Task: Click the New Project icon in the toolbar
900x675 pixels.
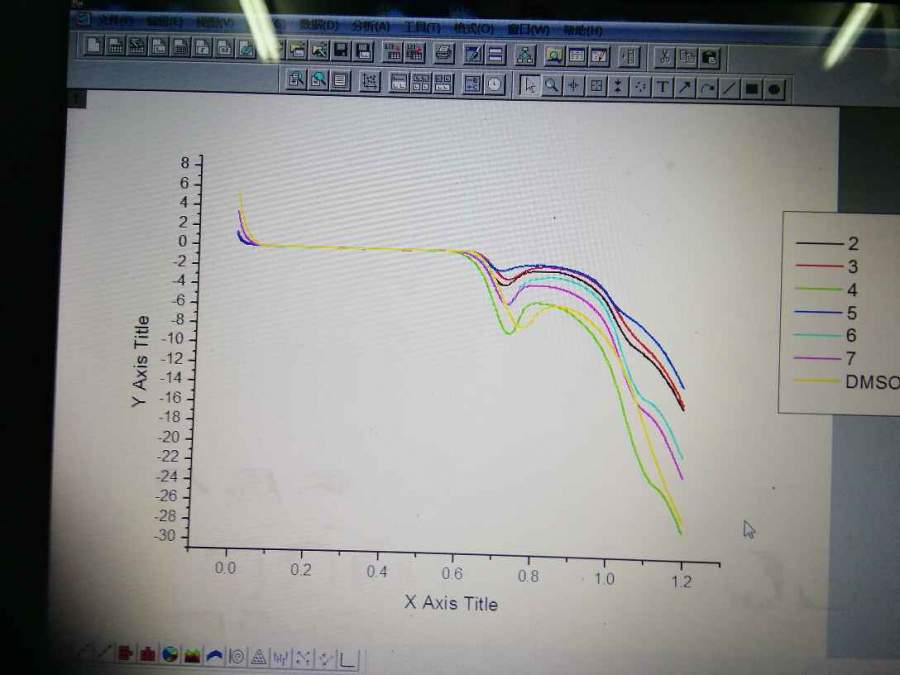Action: click(x=94, y=45)
